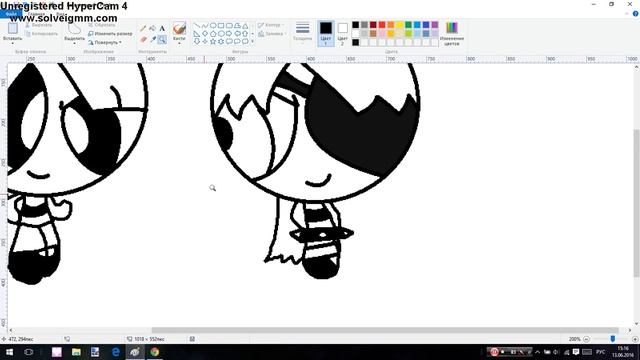Pick the yellow color swatch in top row
This screenshot has height=360, width=640.
point(400,25)
